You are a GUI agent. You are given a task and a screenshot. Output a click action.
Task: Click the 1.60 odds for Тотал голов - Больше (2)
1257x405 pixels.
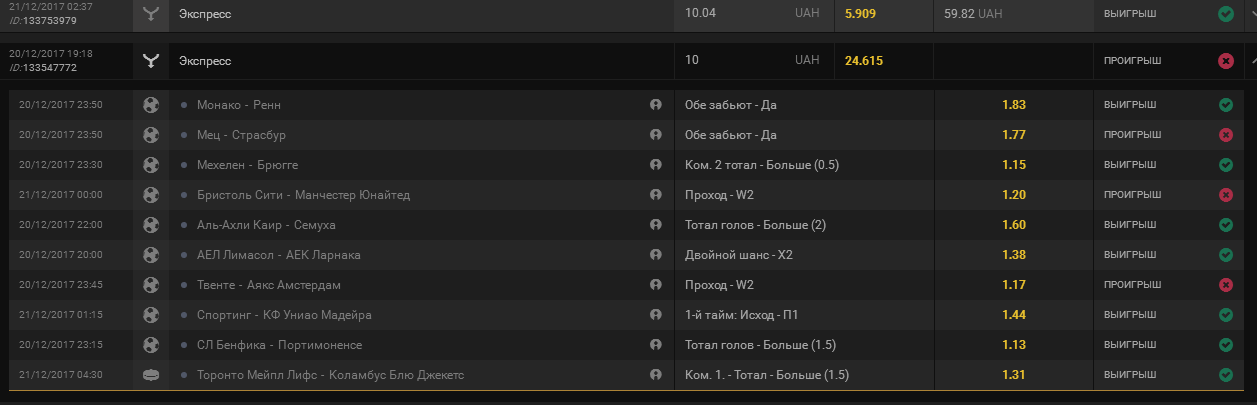click(1014, 225)
